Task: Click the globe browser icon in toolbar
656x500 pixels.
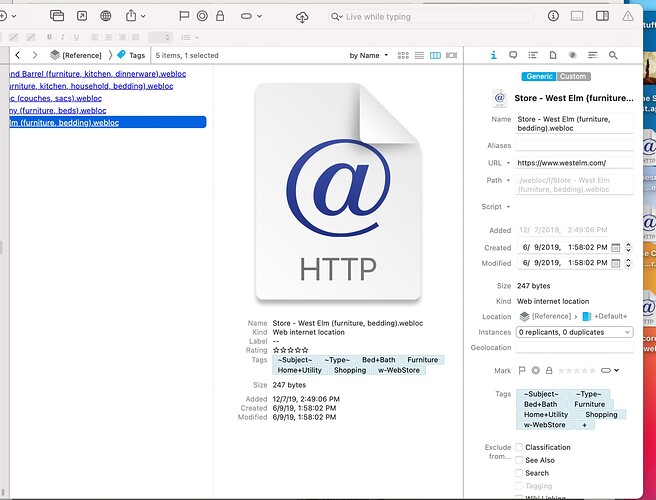Action: [105, 16]
